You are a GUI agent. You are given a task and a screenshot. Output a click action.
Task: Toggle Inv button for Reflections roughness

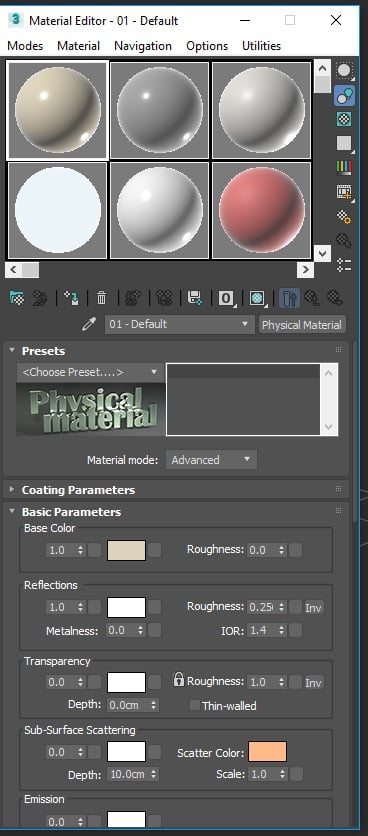[x=314, y=607]
